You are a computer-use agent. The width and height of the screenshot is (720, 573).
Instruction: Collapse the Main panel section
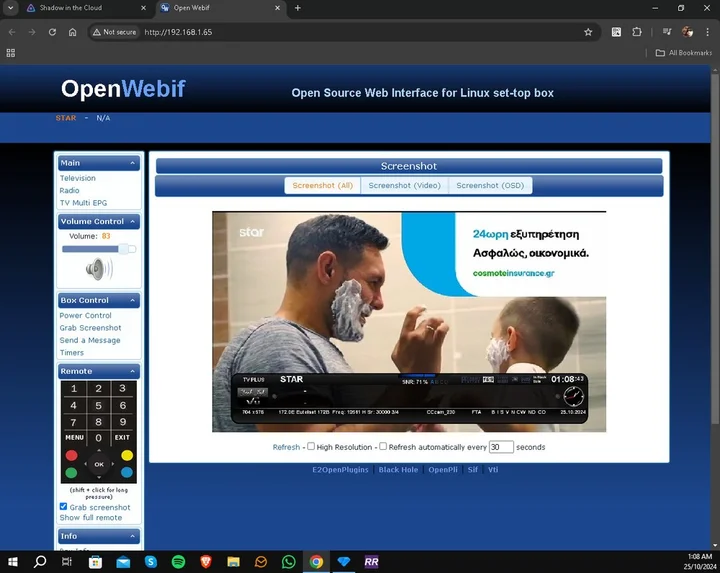[133, 163]
